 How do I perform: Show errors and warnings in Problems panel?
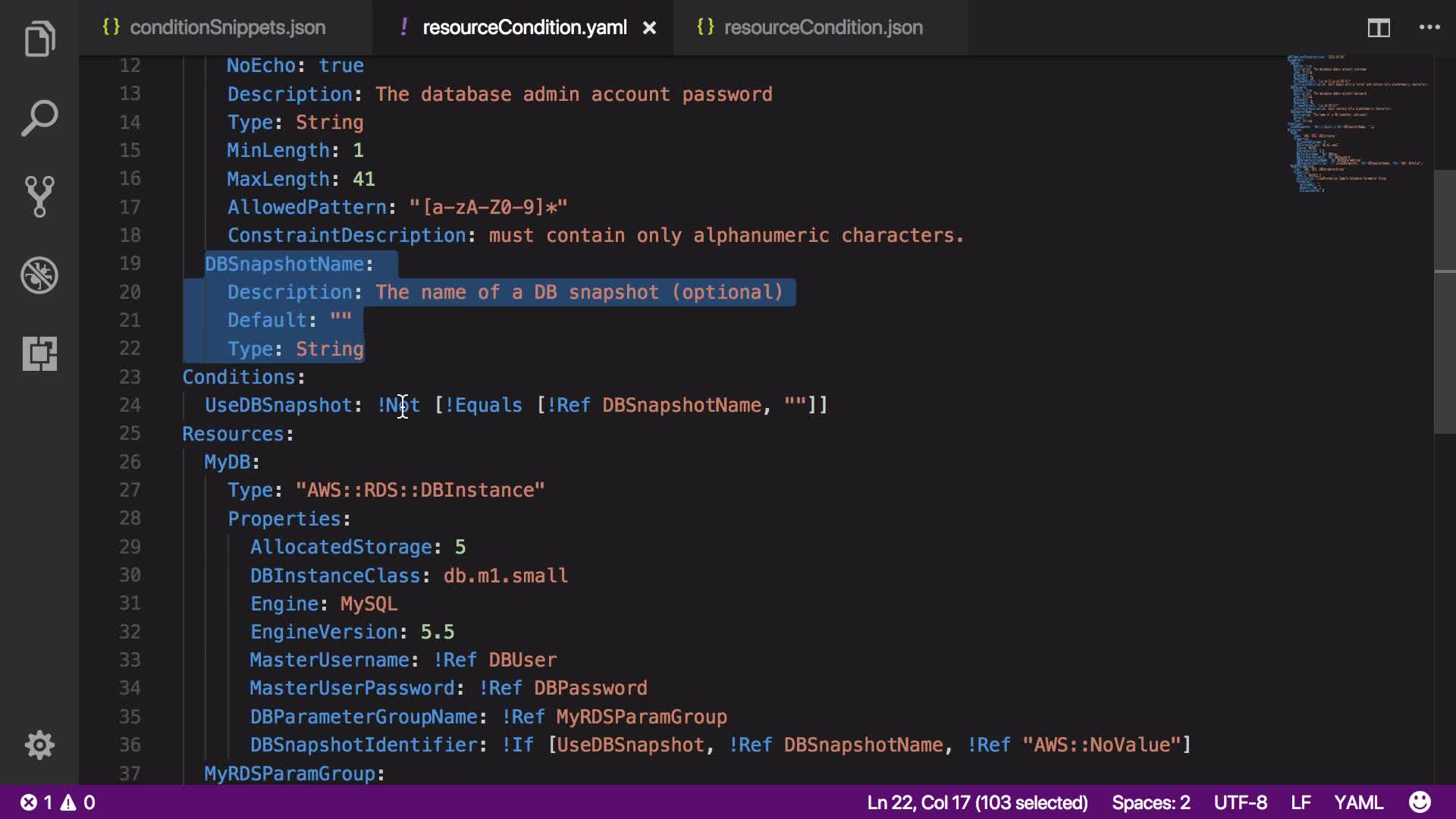pos(58,802)
